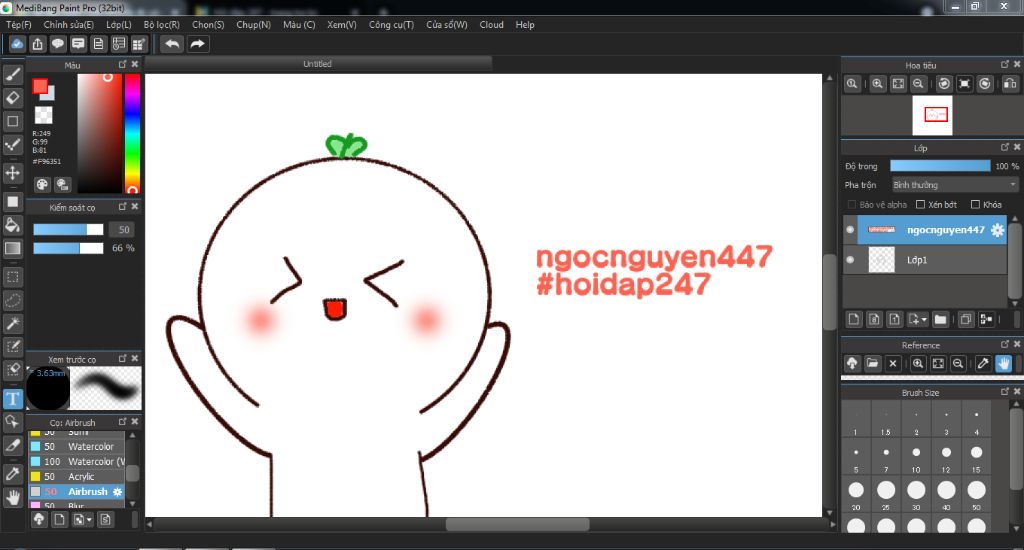Switch to the Untitled canvas tab
This screenshot has width=1024, height=550.
(x=317, y=63)
